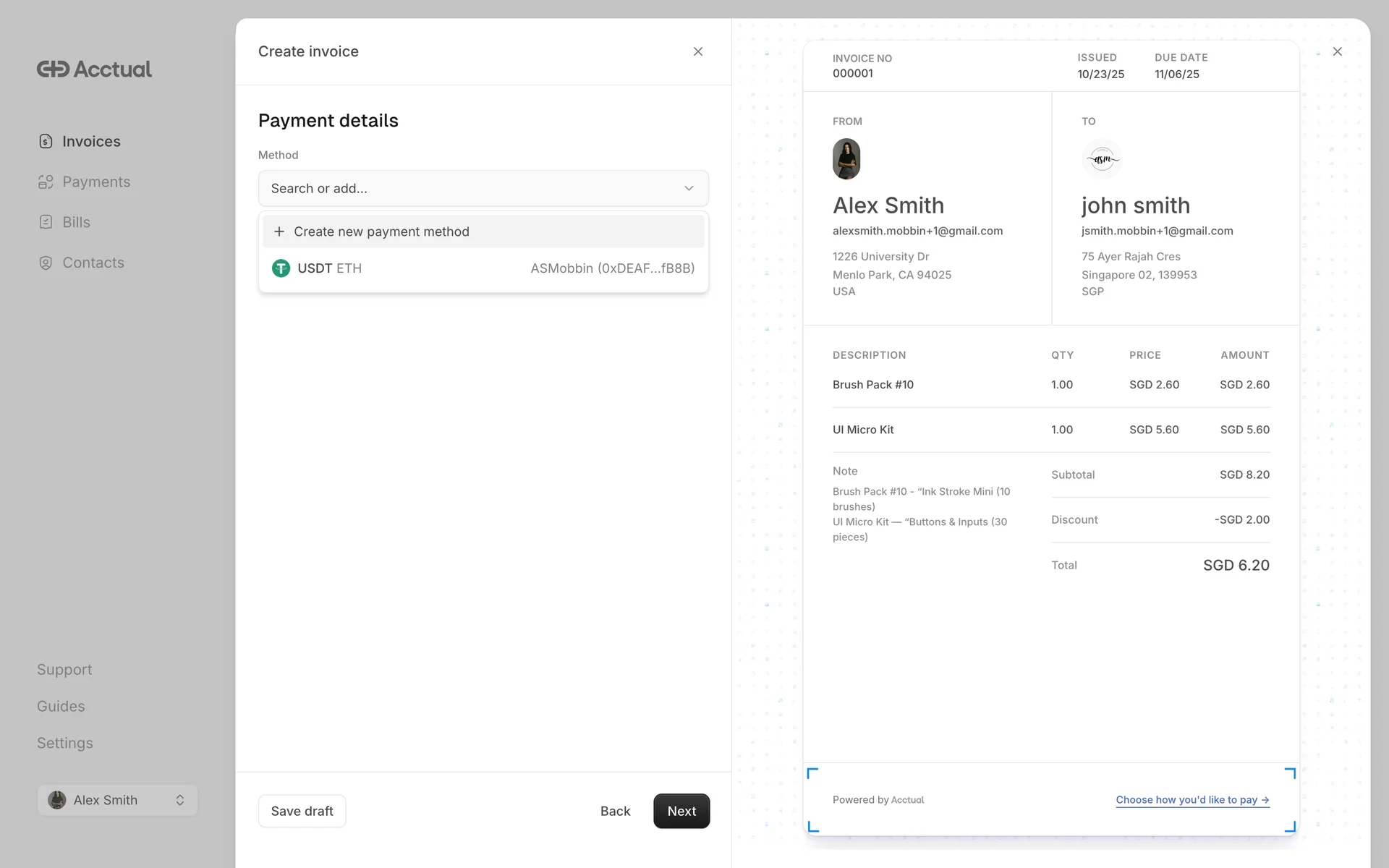1389x868 pixels.
Task: Save the invoice as draft
Action: pos(302,811)
